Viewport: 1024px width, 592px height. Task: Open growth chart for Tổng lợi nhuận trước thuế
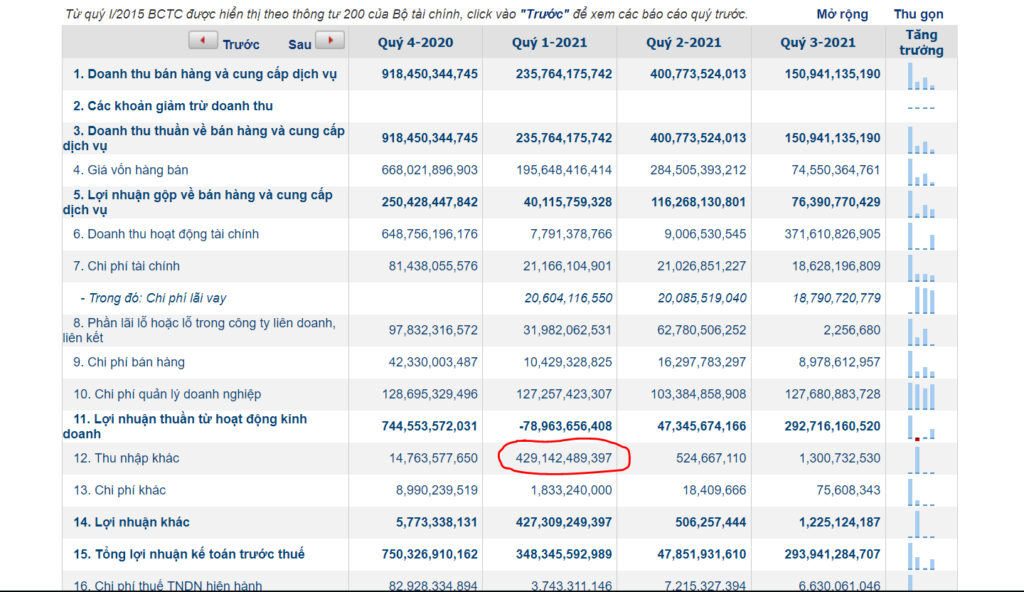(x=921, y=556)
